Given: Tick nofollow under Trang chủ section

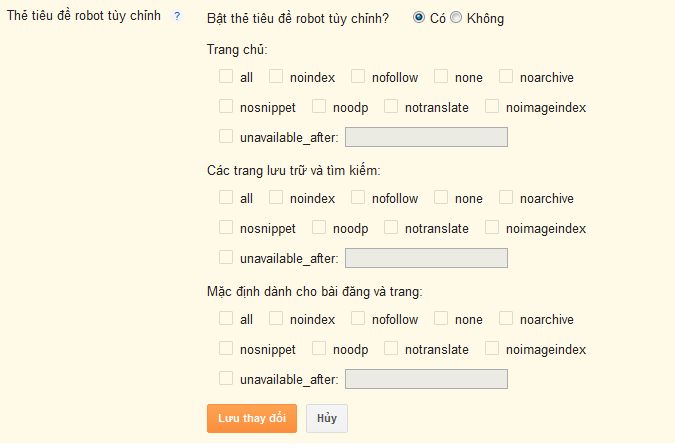Looking at the screenshot, I should [358, 76].
